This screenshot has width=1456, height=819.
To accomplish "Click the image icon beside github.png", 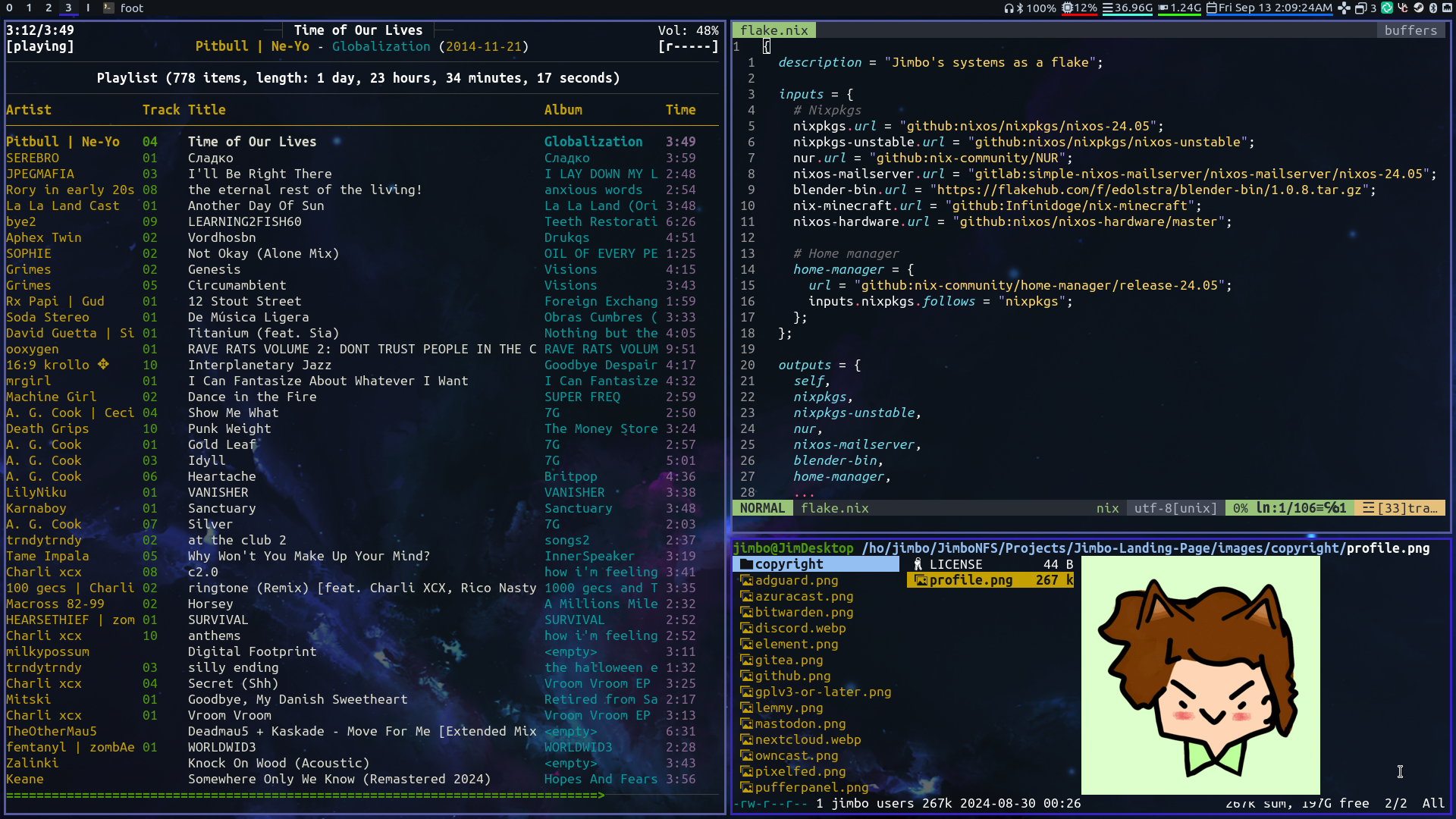I will (x=746, y=676).
